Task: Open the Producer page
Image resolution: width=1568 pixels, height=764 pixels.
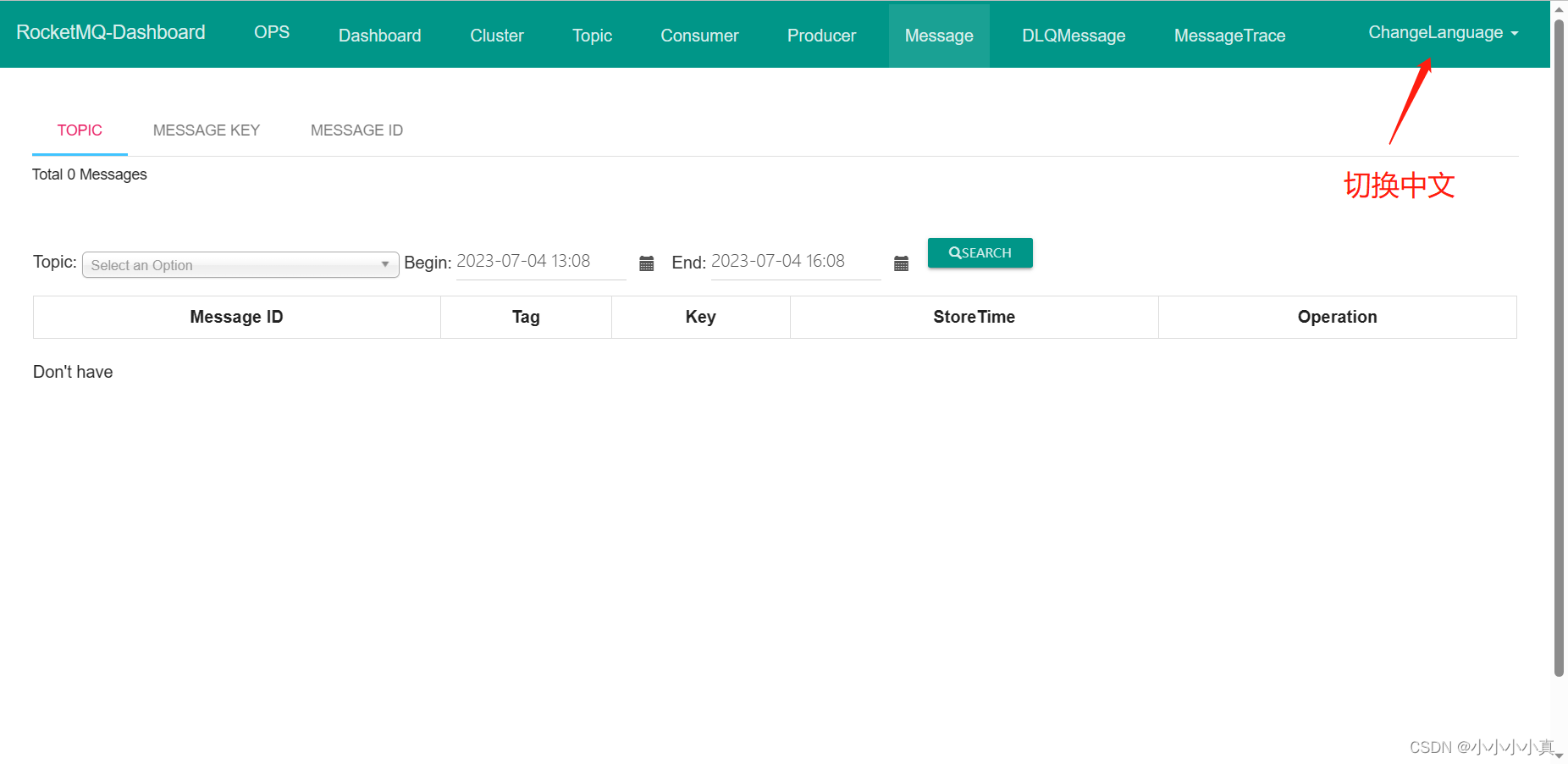Action: 821,36
